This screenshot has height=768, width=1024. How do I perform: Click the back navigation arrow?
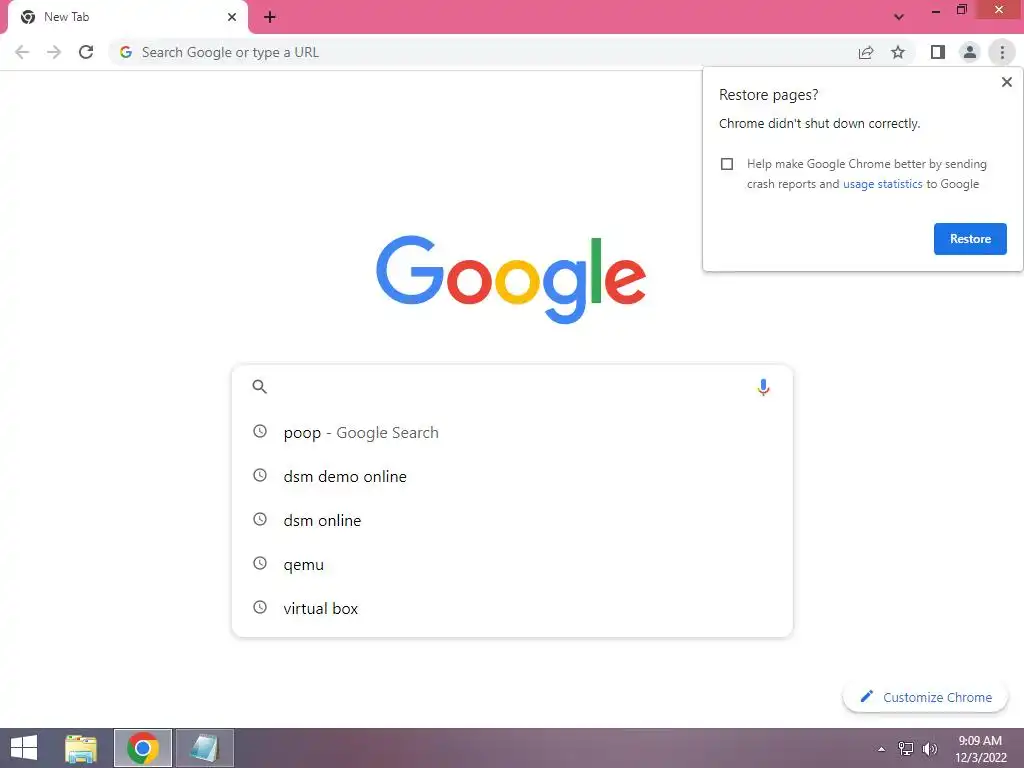(x=22, y=52)
